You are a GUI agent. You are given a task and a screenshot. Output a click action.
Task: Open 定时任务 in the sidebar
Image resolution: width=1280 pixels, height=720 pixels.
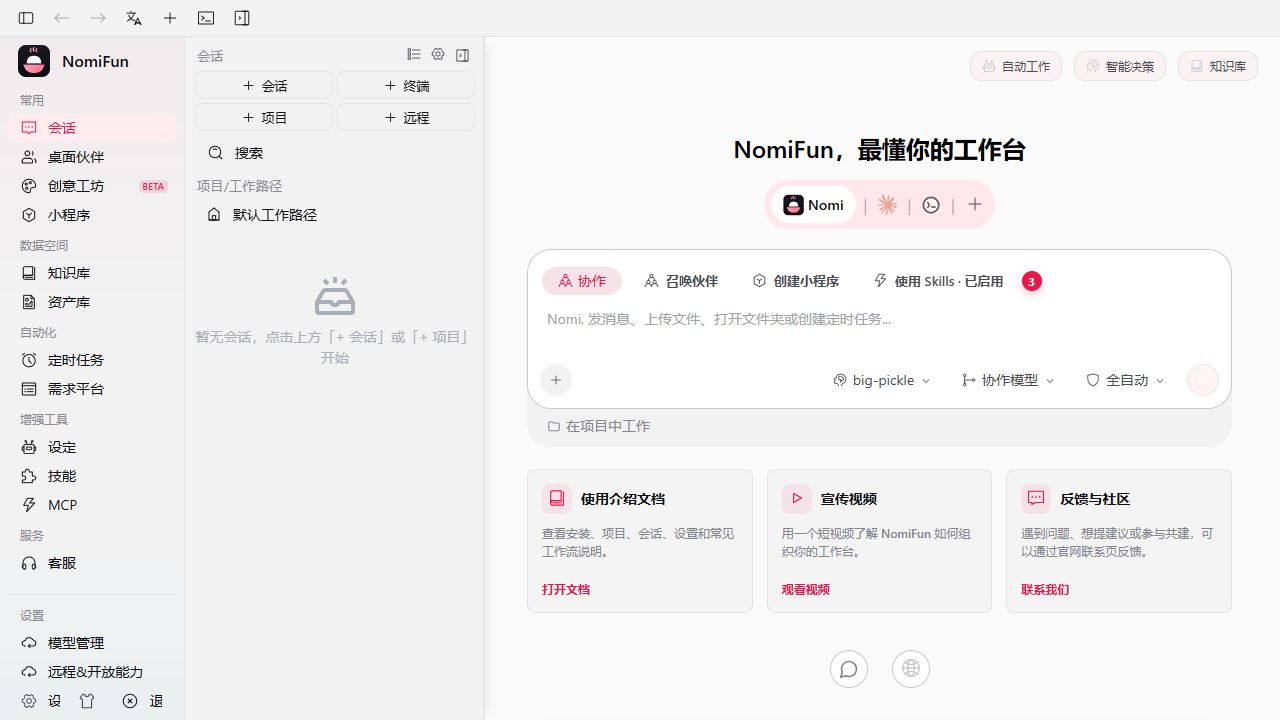92,360
